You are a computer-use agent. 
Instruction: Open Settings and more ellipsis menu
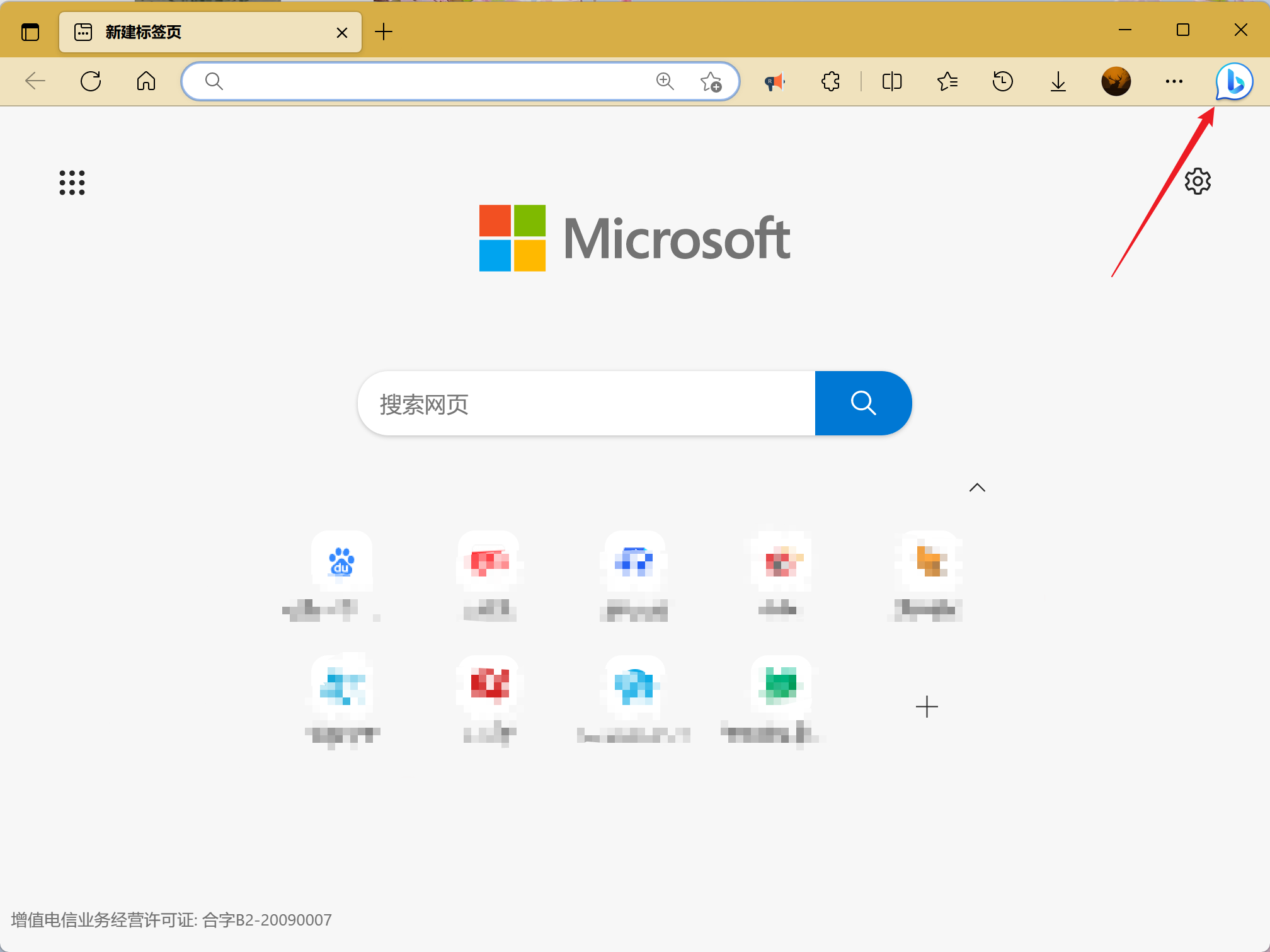[1174, 81]
